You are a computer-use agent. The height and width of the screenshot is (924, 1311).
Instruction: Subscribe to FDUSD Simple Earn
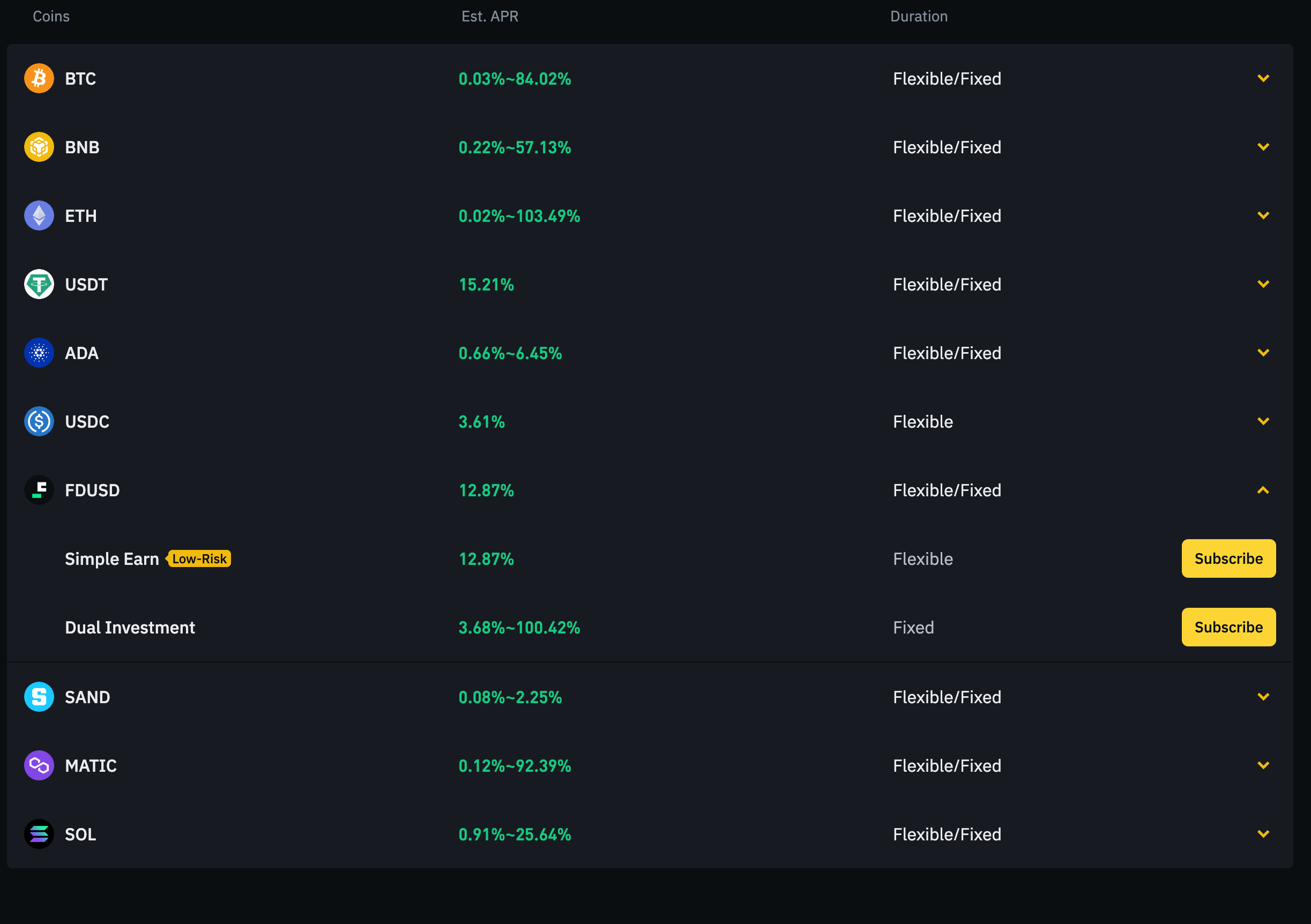(1228, 558)
